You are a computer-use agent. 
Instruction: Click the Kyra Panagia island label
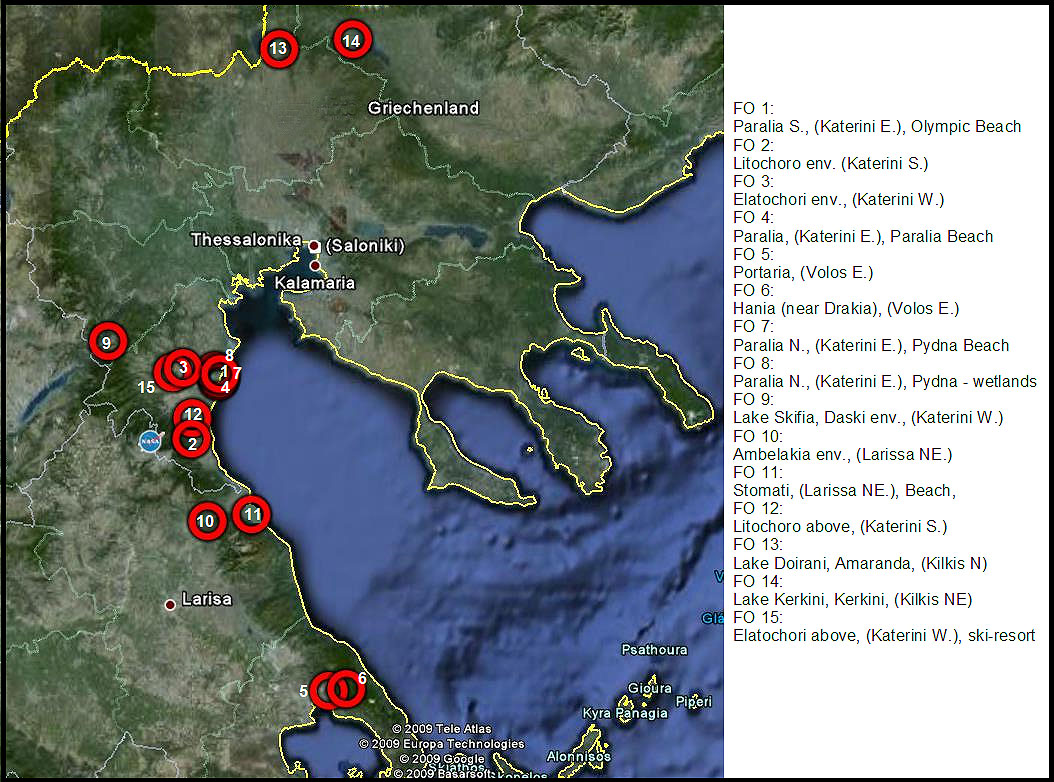coord(625,713)
